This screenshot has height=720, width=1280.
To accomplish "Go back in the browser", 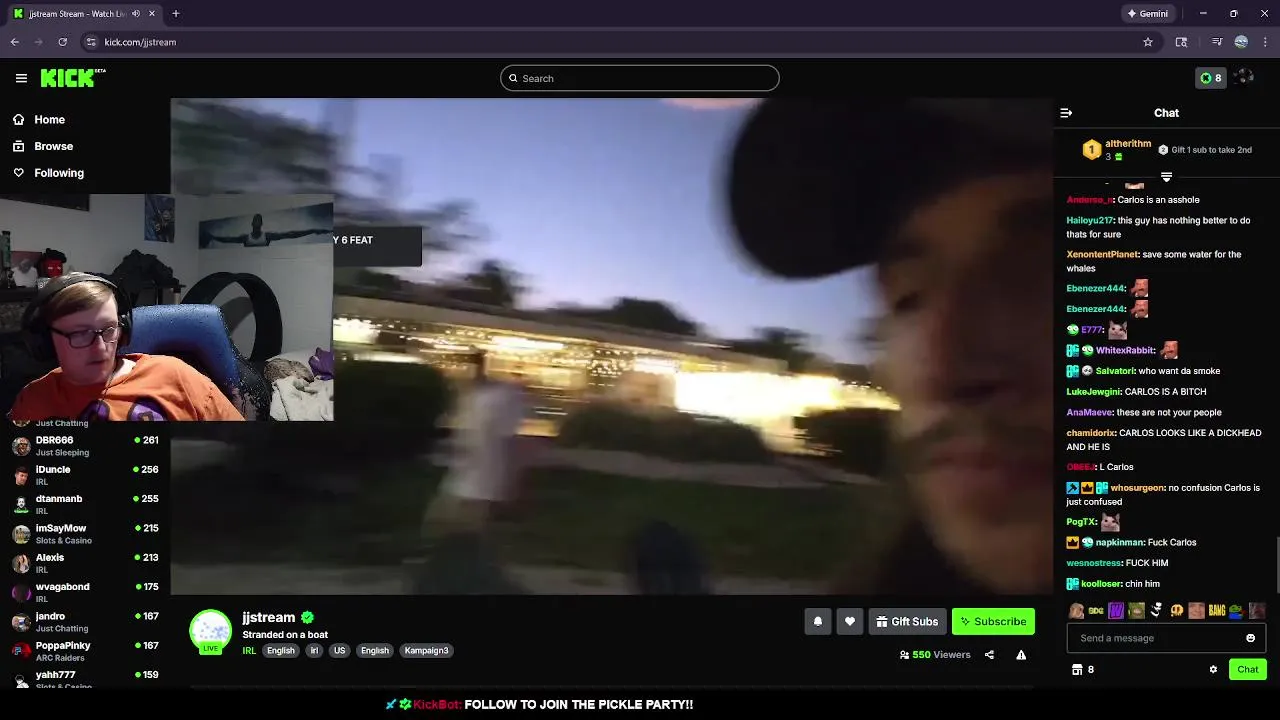I will pyautogui.click(x=15, y=42).
